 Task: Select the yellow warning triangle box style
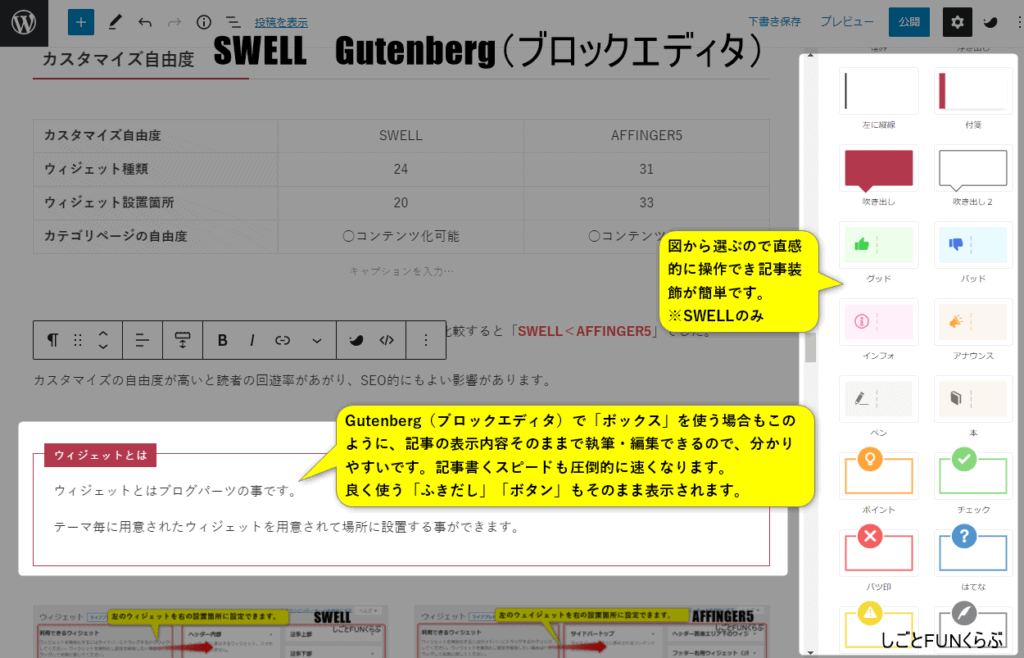tap(878, 625)
